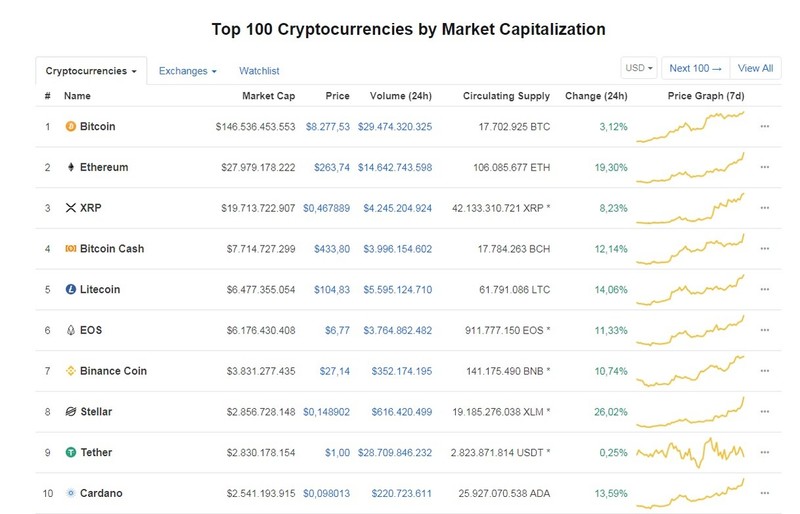Click the orange Bitcoin coin icon
The height and width of the screenshot is (514, 800).
[70, 126]
